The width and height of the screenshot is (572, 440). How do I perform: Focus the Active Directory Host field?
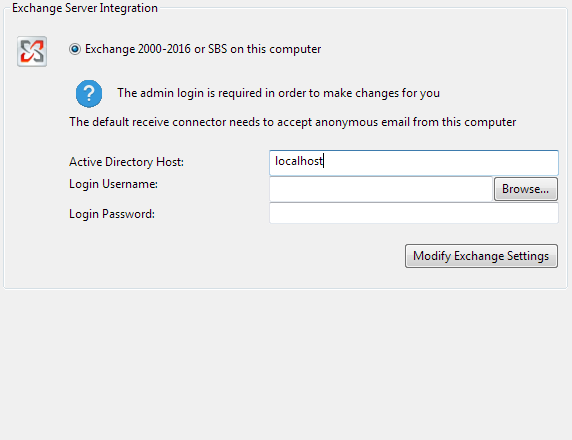click(x=414, y=162)
